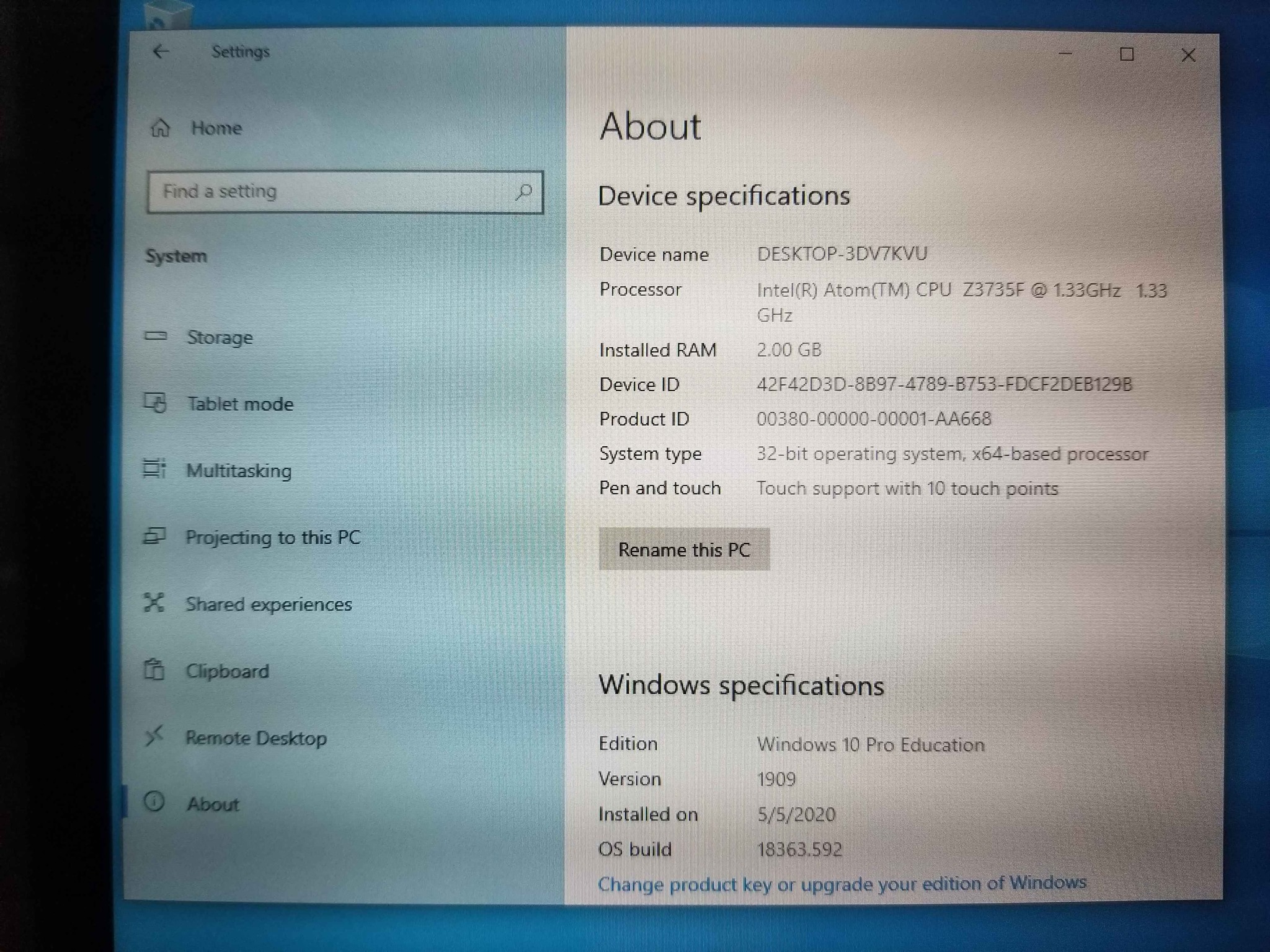Screen dimensions: 1270x952
Task: Select Installed on date 5/5/2020
Action: pos(796,814)
